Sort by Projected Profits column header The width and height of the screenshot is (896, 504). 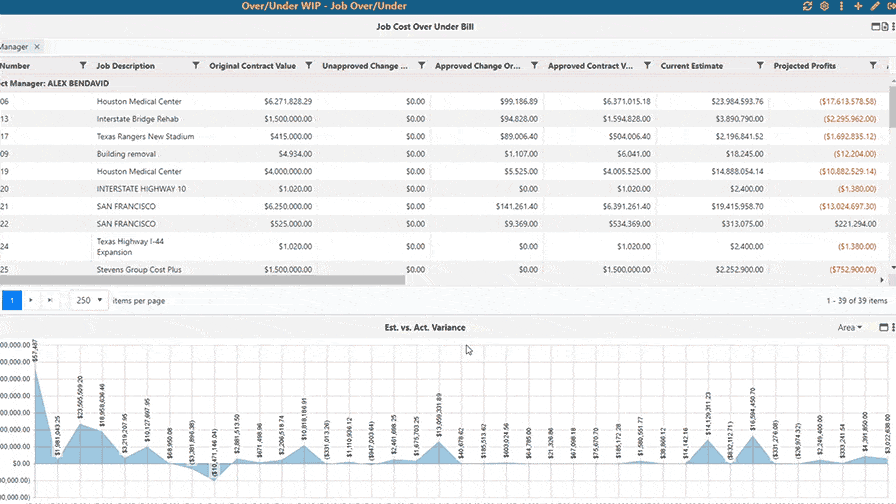coord(805,66)
